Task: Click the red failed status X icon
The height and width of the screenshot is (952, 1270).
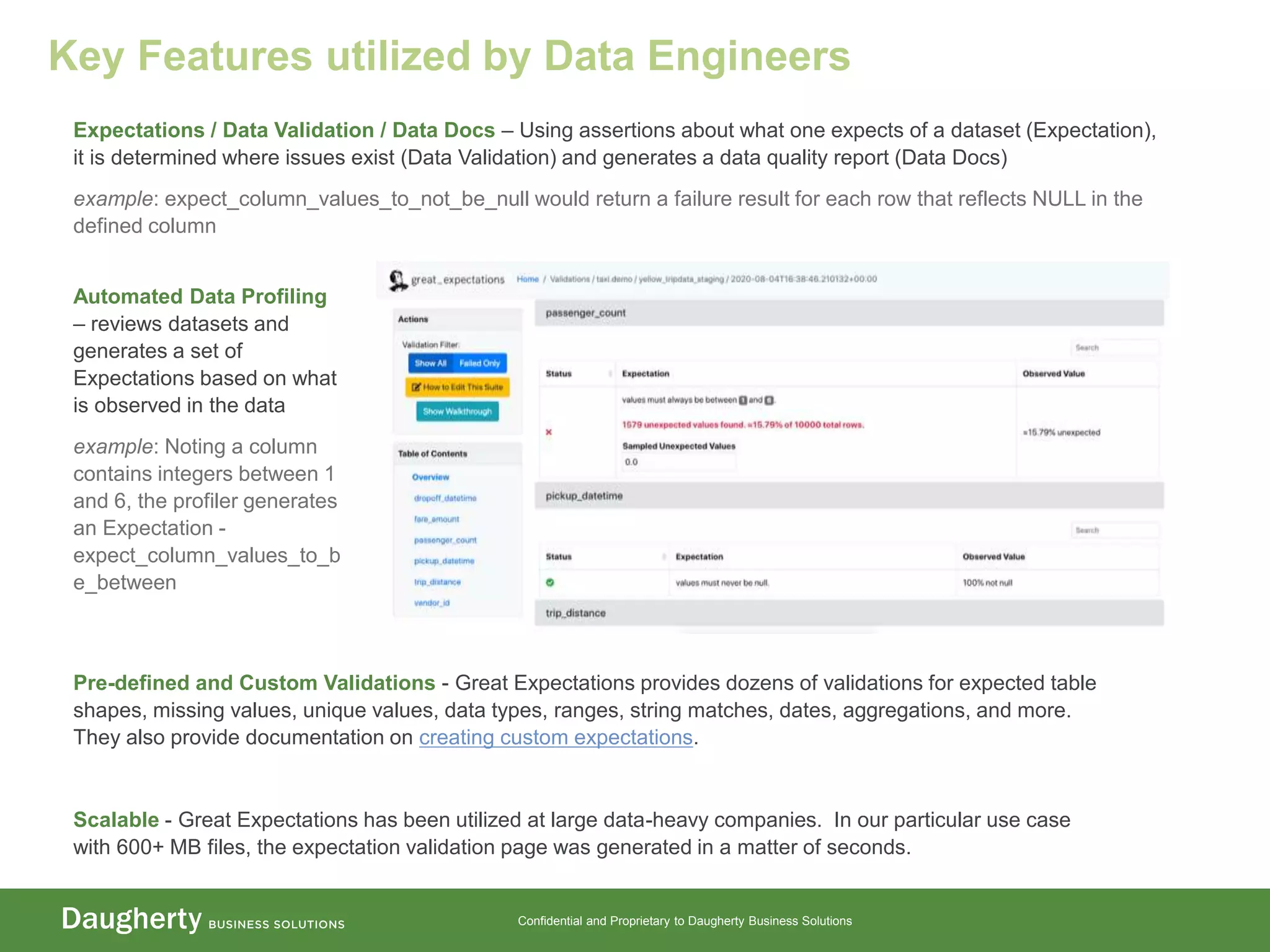Action: point(548,432)
